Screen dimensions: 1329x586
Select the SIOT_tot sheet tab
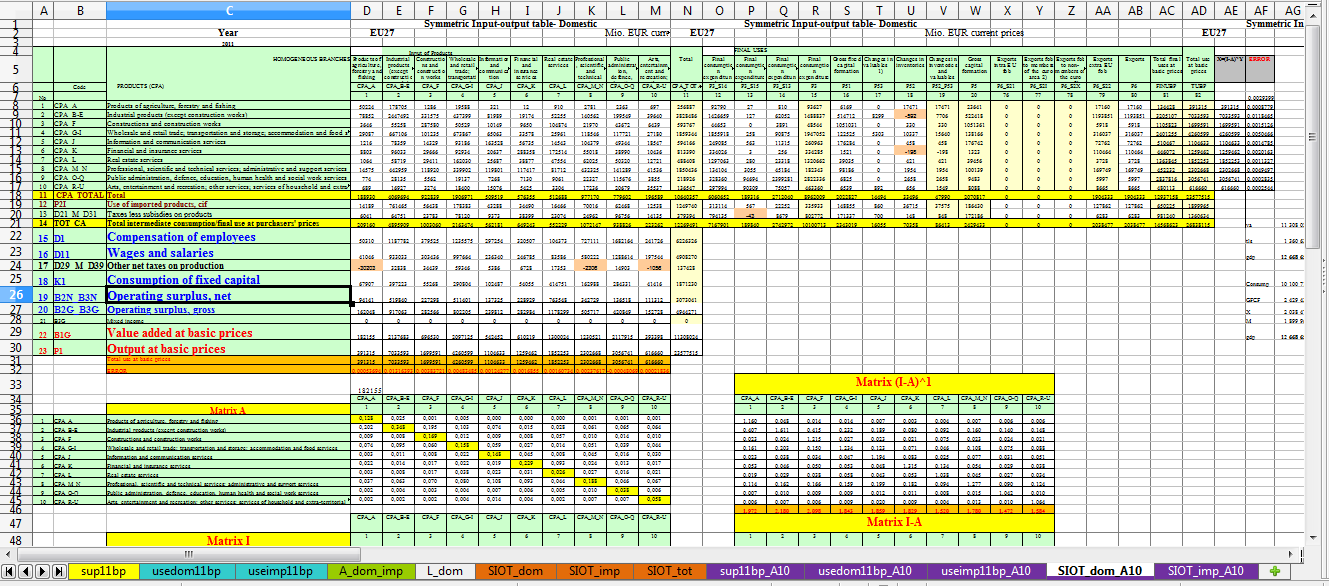click(x=669, y=571)
